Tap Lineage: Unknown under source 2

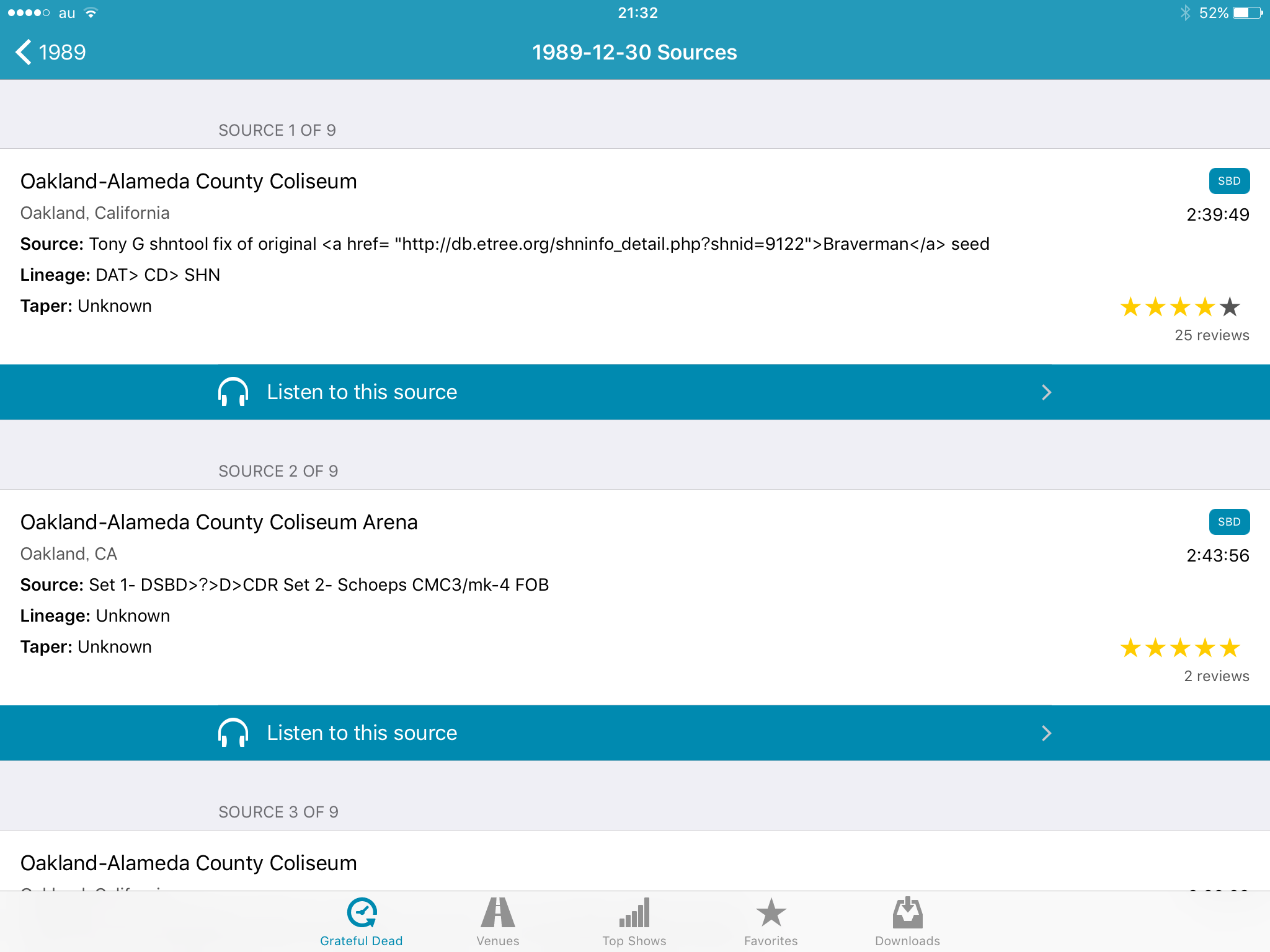tap(95, 616)
